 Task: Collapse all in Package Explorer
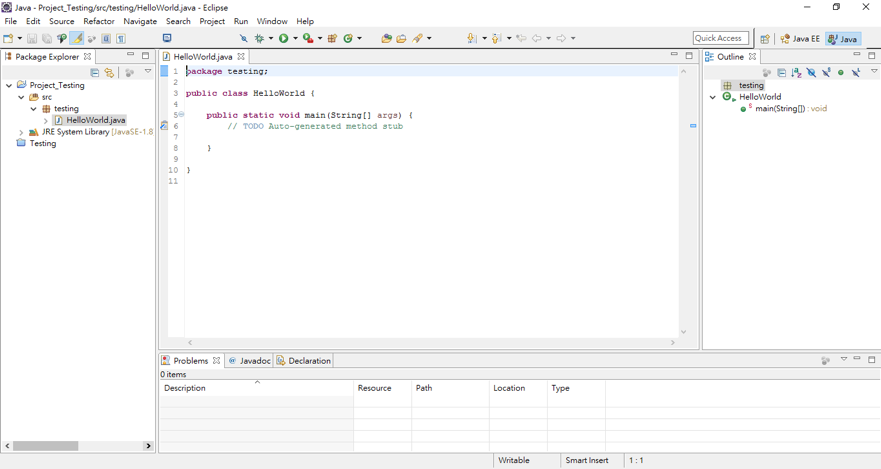[x=95, y=72]
